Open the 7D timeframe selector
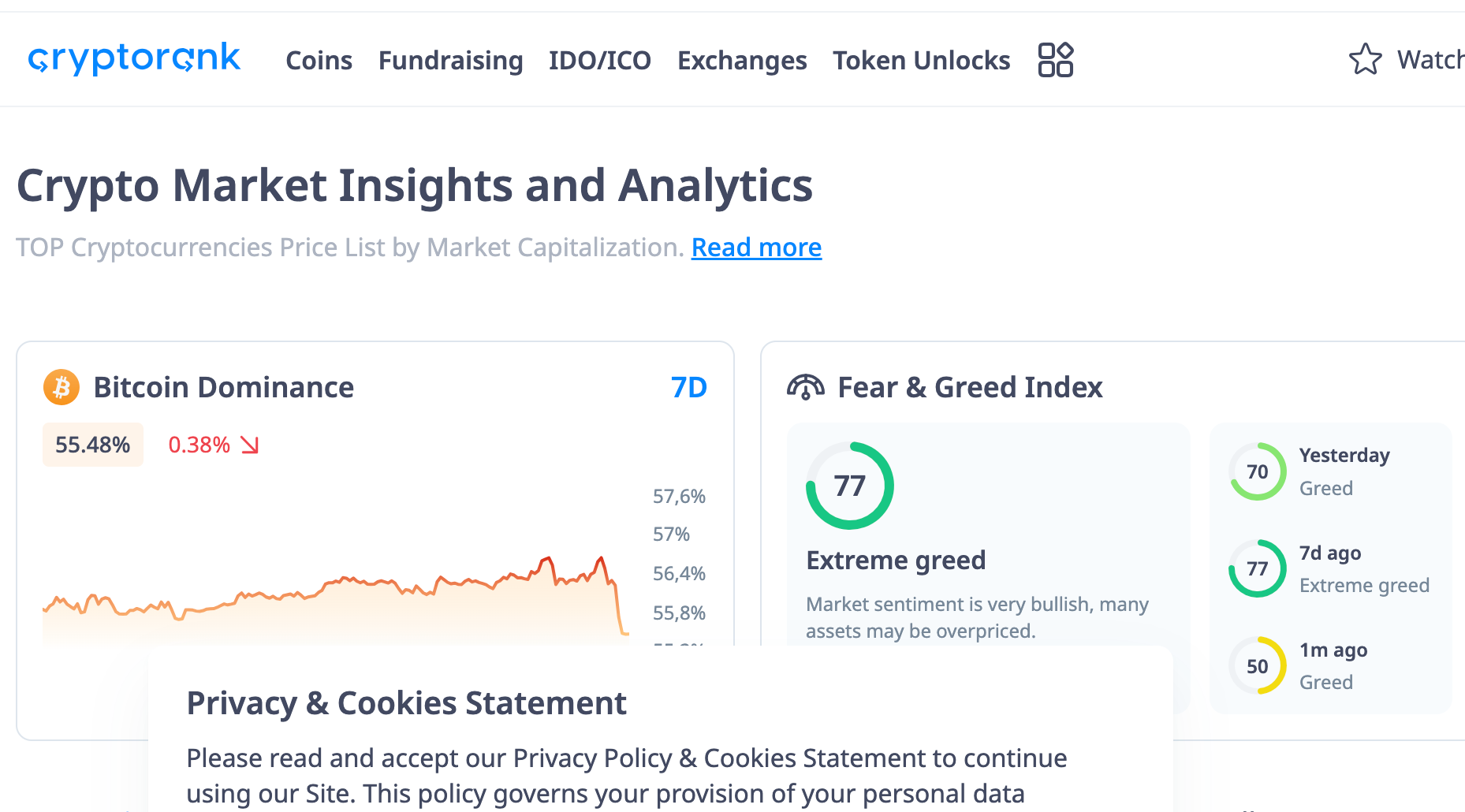Screen dimensions: 1465x812 tap(688, 388)
